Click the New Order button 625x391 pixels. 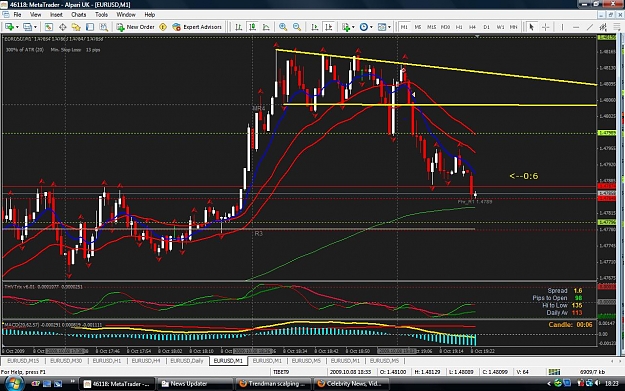tap(136, 27)
